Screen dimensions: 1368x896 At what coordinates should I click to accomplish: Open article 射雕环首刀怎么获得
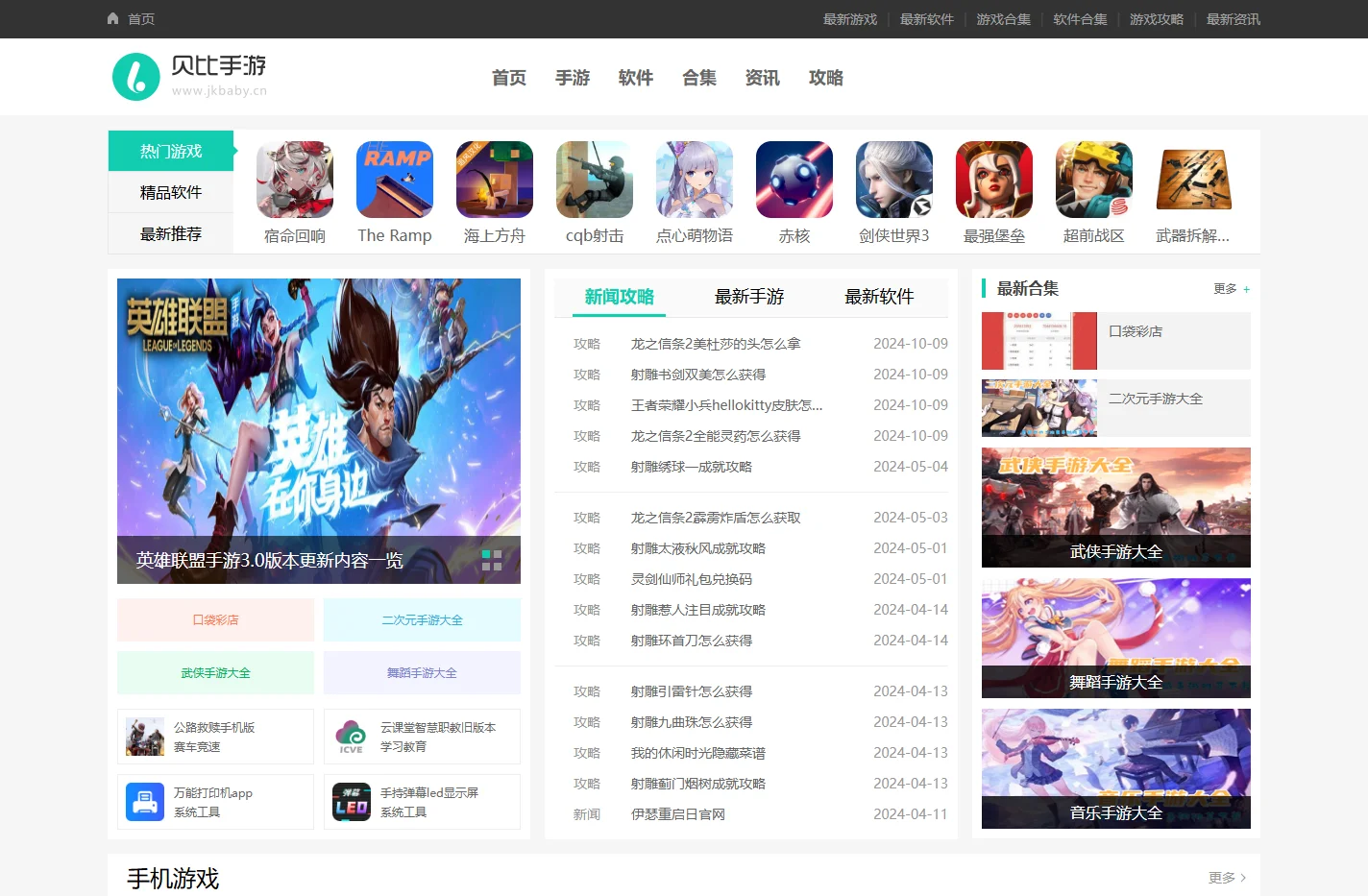point(692,641)
